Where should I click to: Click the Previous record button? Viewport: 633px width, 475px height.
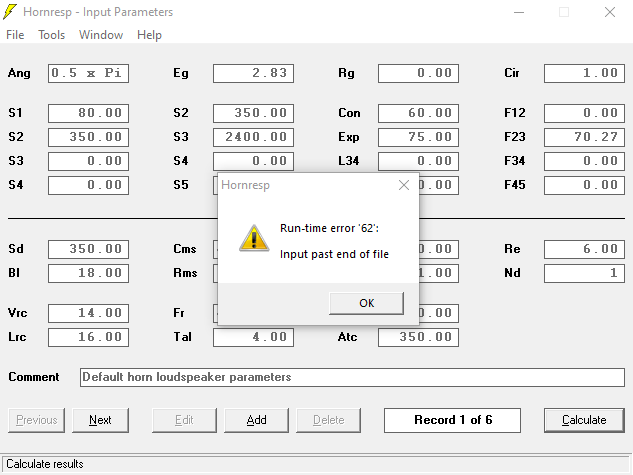[36, 420]
